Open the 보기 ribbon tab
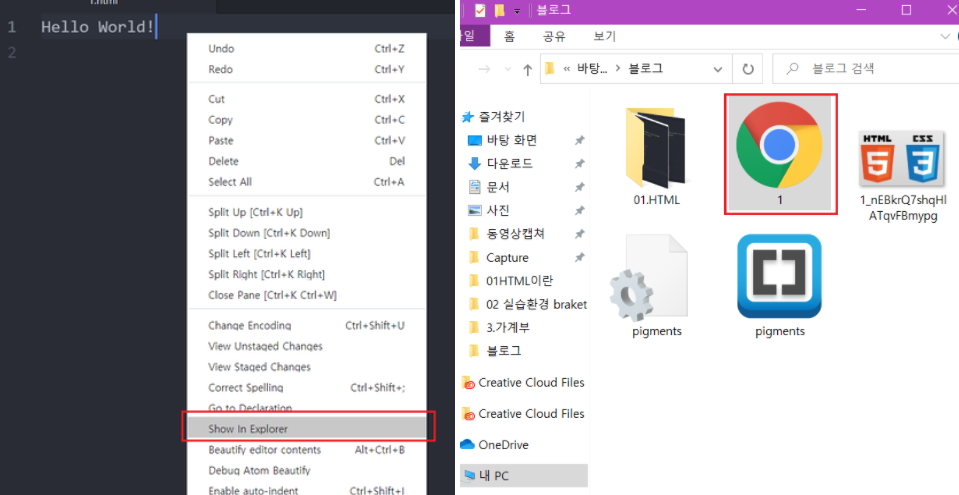This screenshot has height=495, width=959. pos(604,37)
